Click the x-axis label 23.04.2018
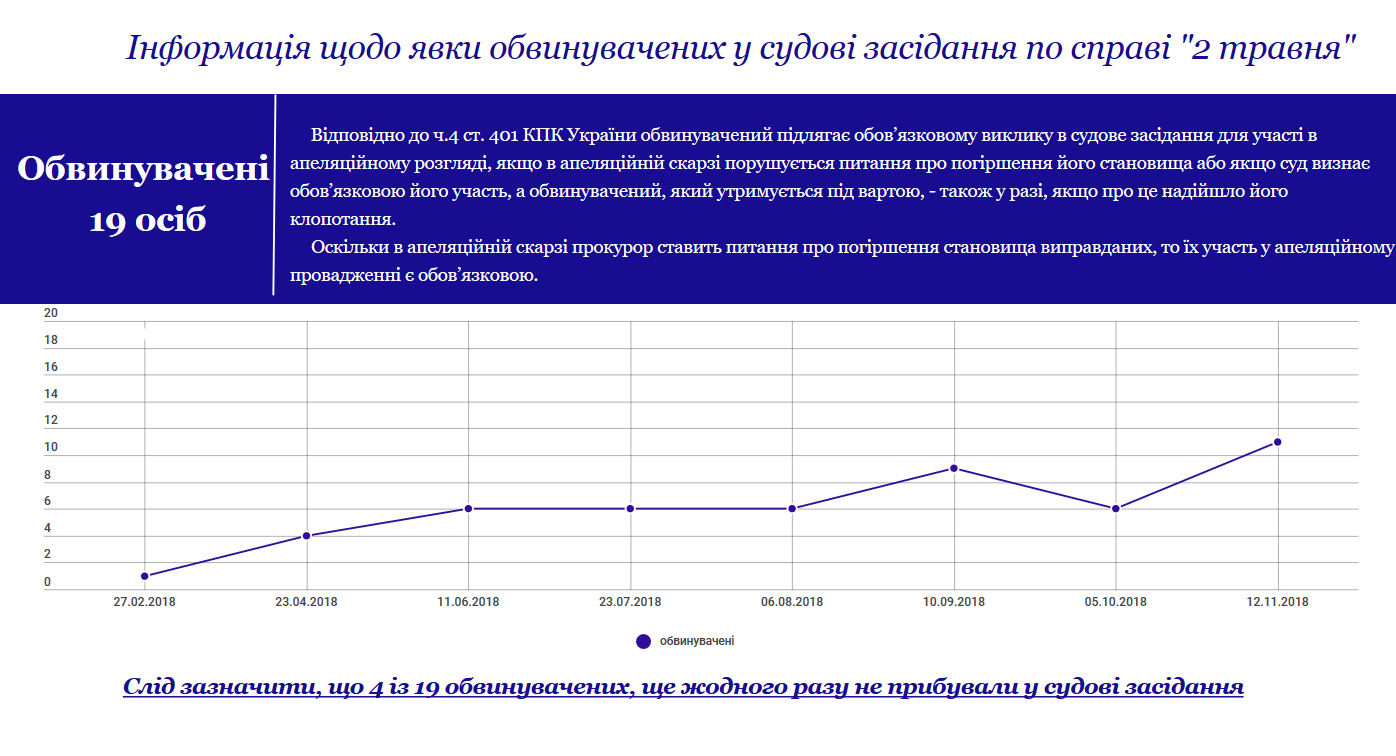The image size is (1396, 756). [x=307, y=602]
